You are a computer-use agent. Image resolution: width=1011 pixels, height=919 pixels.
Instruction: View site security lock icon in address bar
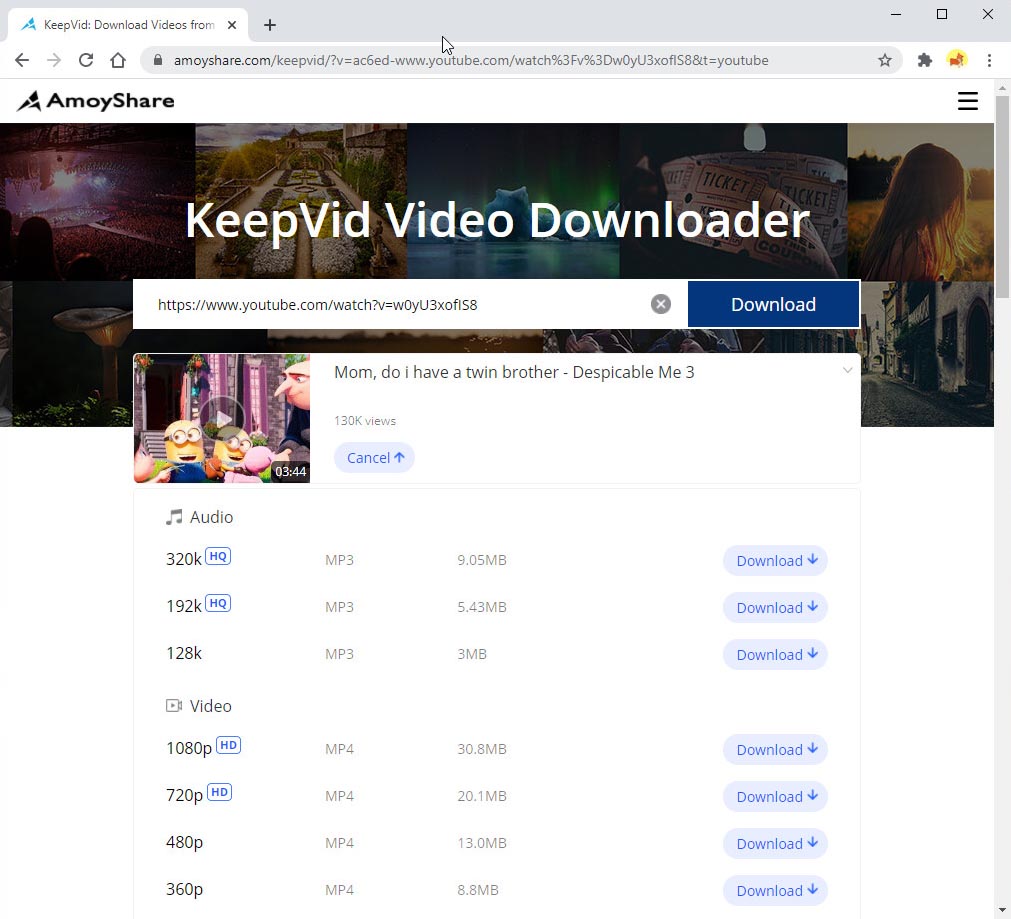(x=157, y=60)
